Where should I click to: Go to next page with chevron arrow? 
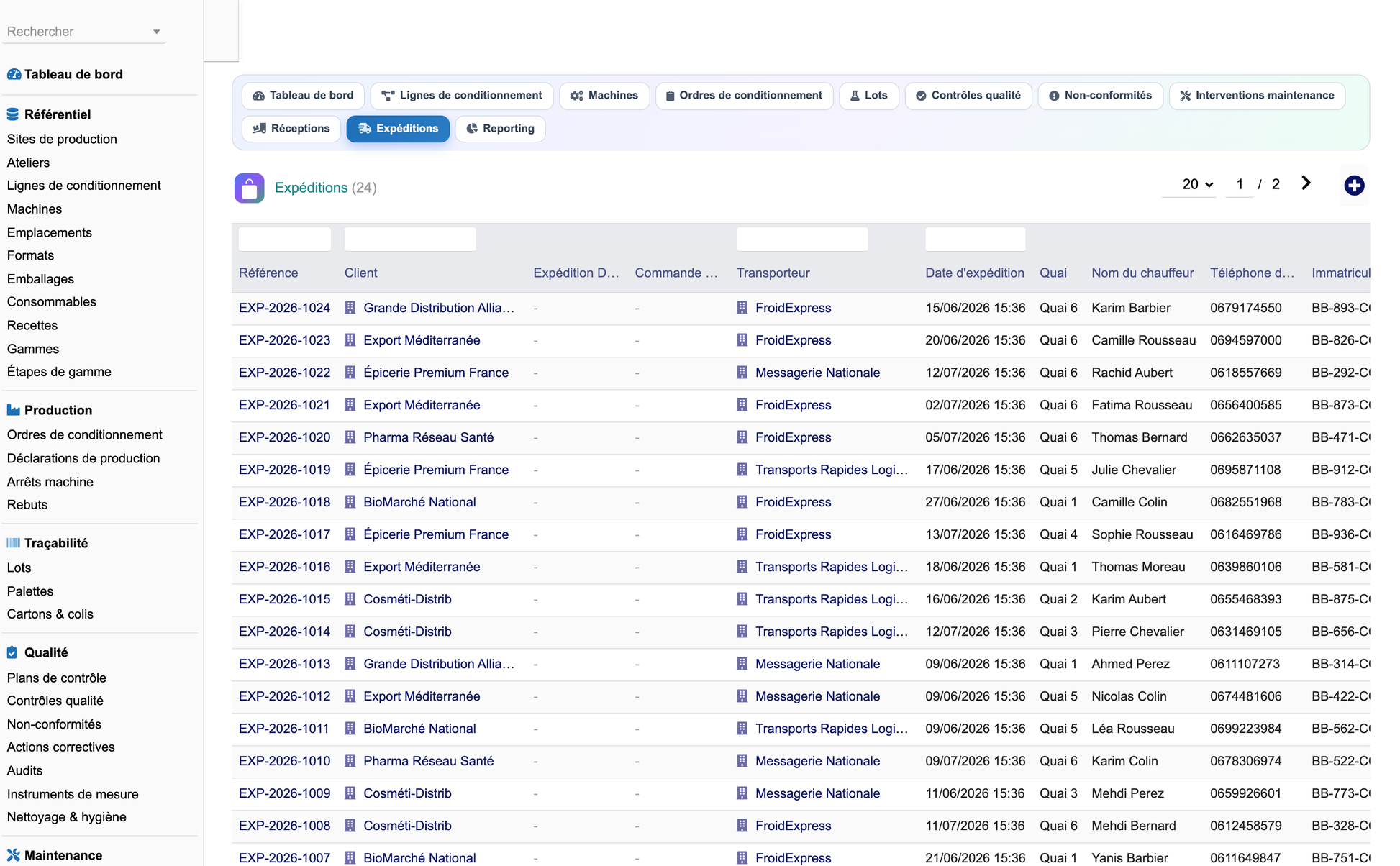[1306, 183]
